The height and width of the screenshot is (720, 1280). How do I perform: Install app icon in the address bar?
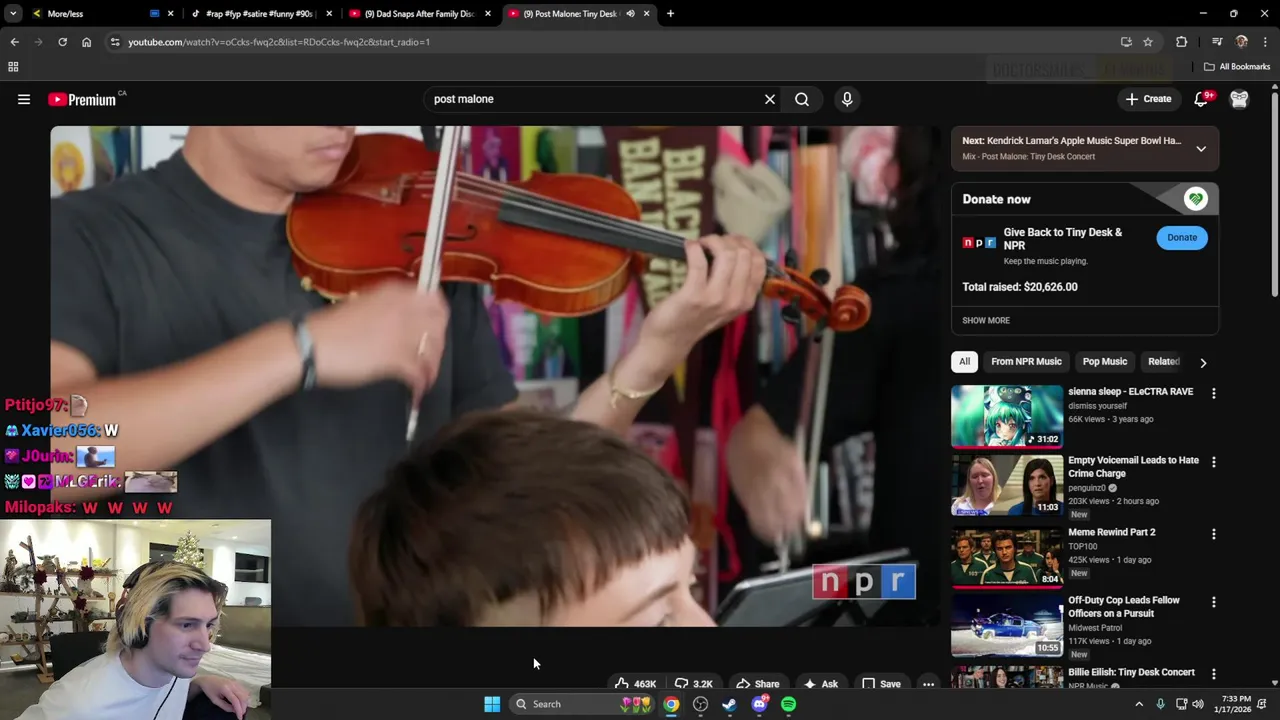pyautogui.click(x=1126, y=42)
